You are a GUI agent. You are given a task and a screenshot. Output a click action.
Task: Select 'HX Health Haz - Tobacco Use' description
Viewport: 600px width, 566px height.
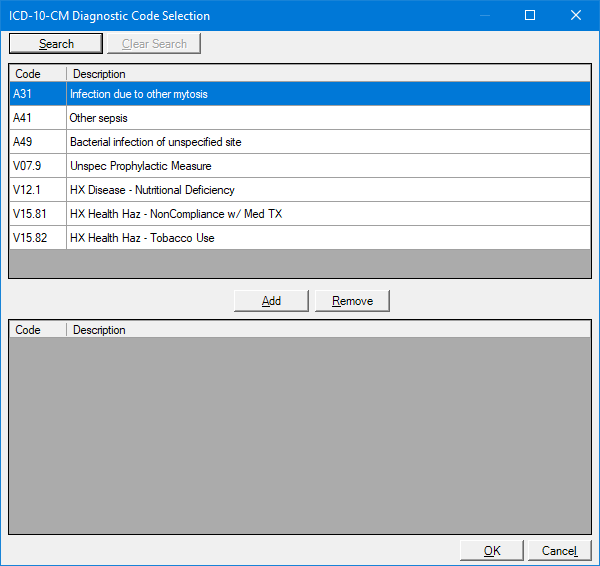click(328, 238)
